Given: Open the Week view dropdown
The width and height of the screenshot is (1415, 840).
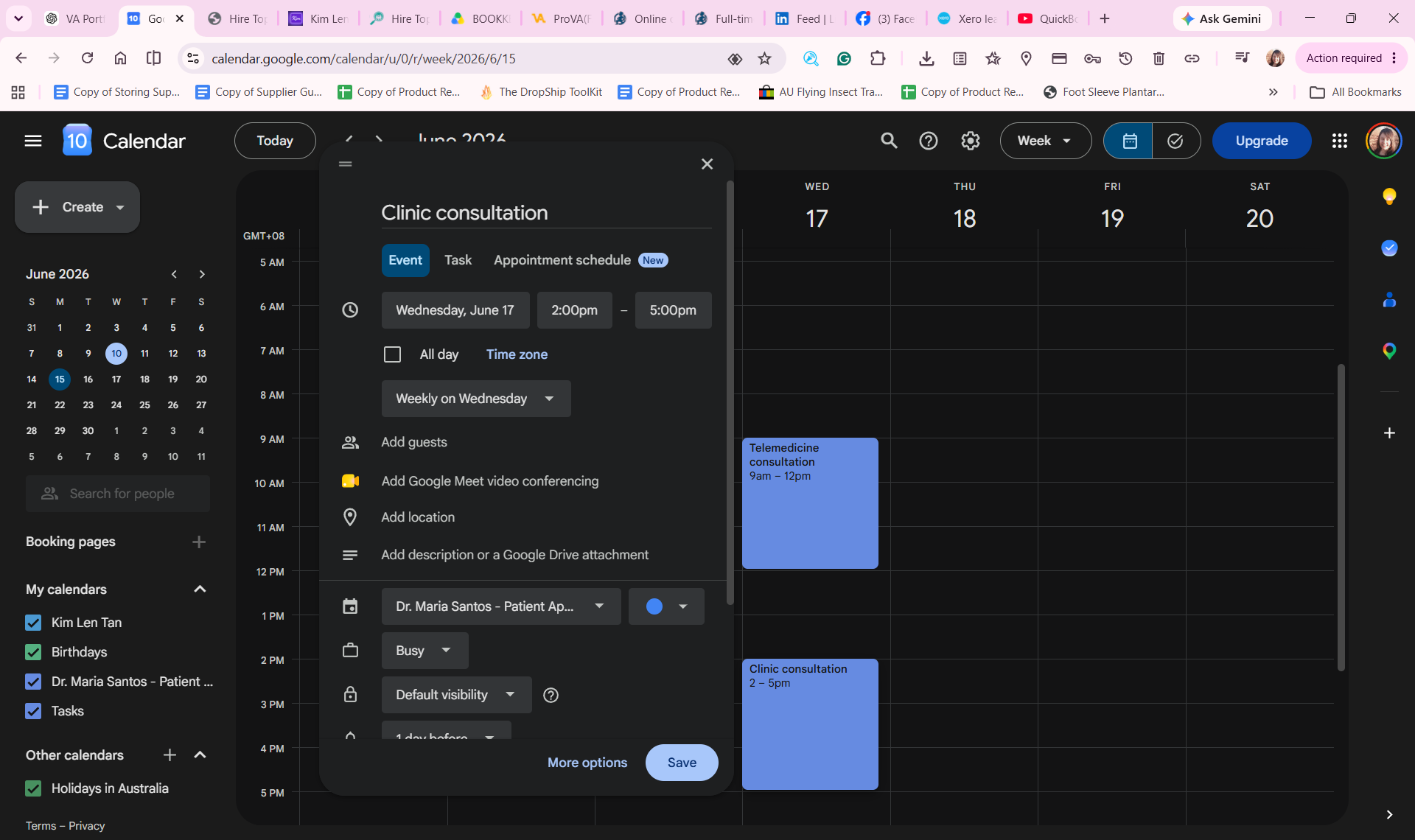Looking at the screenshot, I should [x=1045, y=141].
